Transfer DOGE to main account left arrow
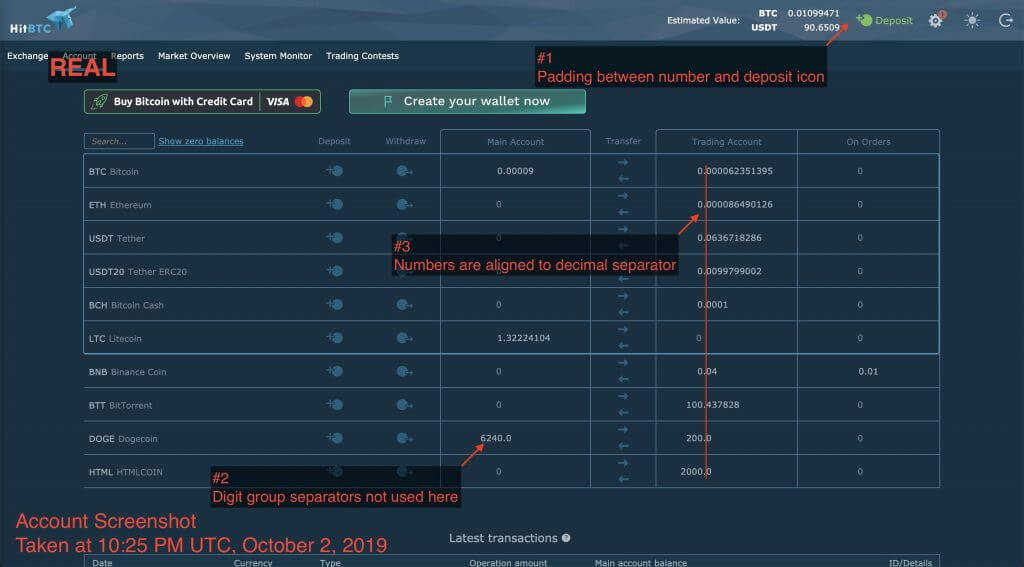The height and width of the screenshot is (567, 1024). point(623,446)
